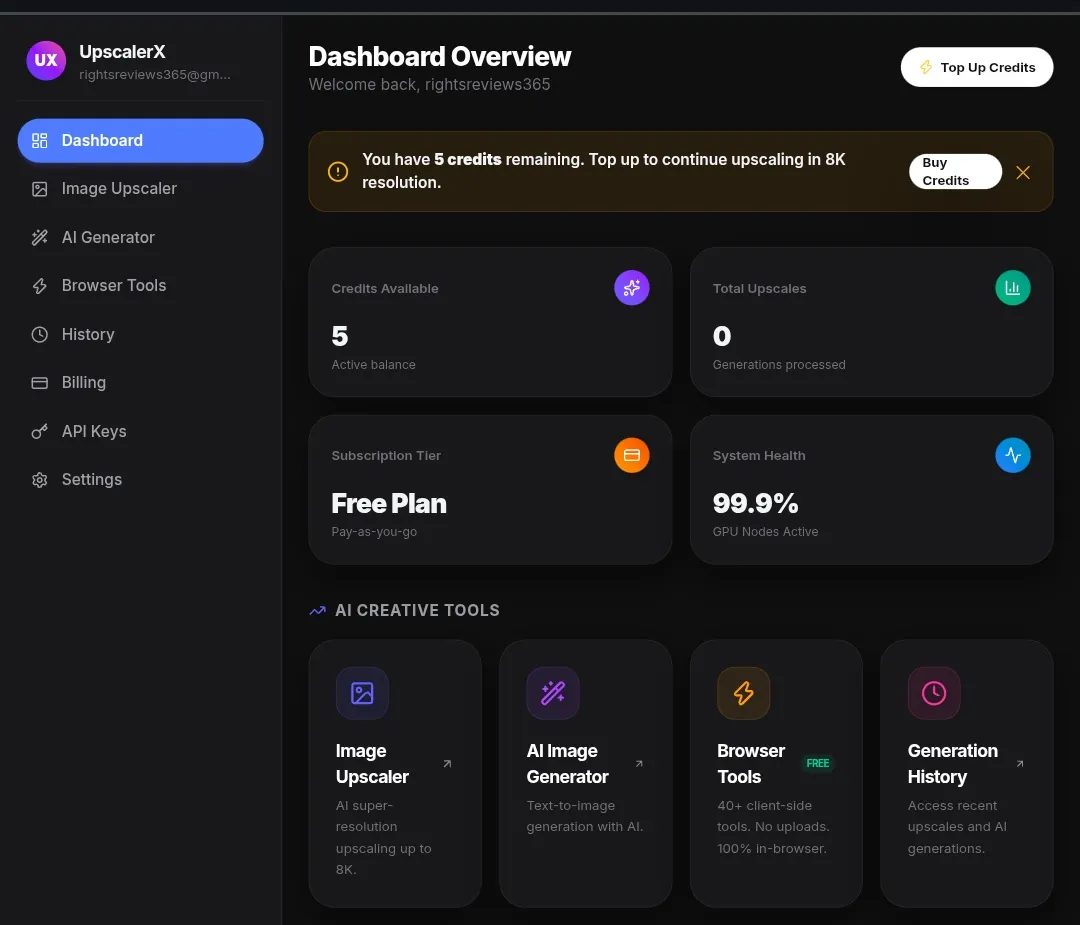Click the Credits Available label

(385, 289)
